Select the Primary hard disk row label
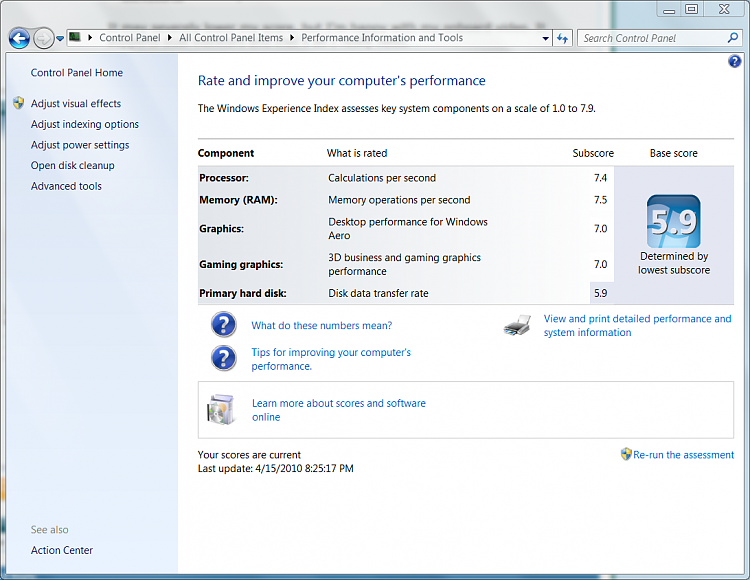750x580 pixels. [243, 293]
